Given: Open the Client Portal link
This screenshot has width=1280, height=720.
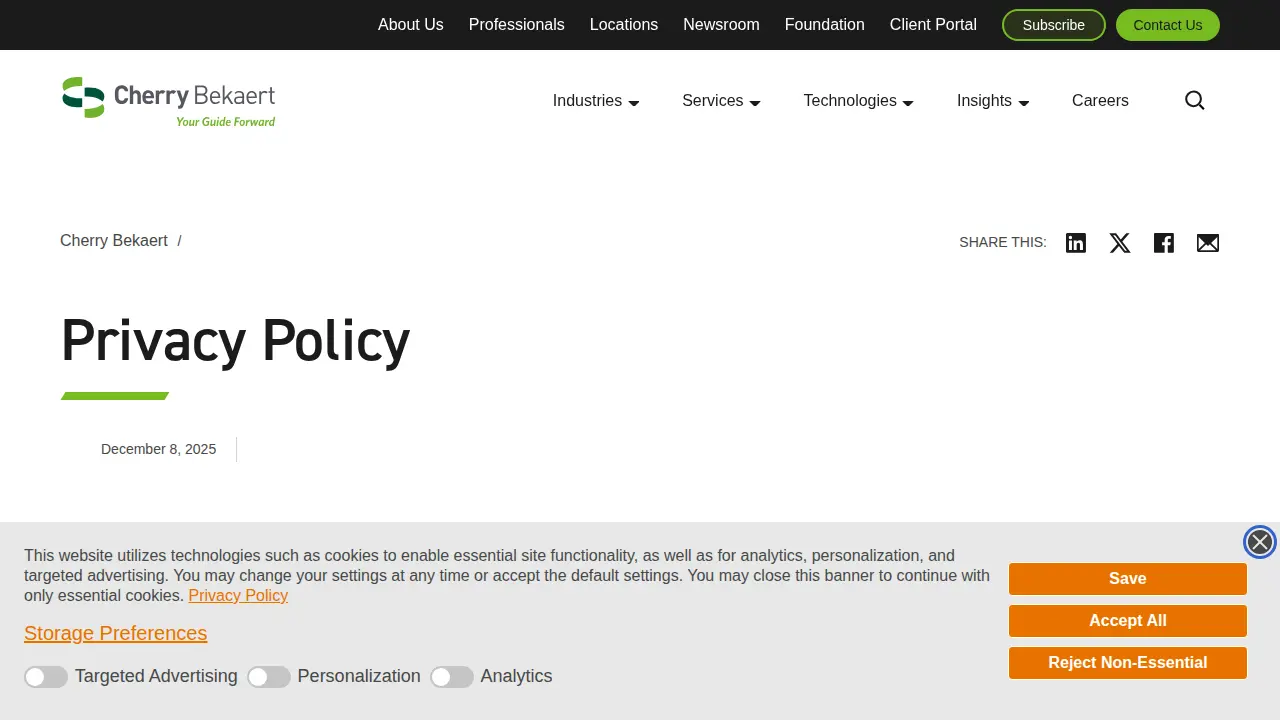Looking at the screenshot, I should point(933,25).
